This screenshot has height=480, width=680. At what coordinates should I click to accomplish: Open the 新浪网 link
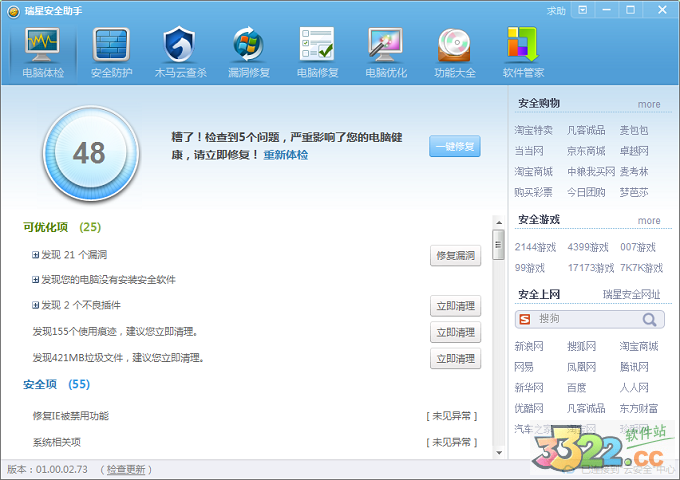(529, 346)
